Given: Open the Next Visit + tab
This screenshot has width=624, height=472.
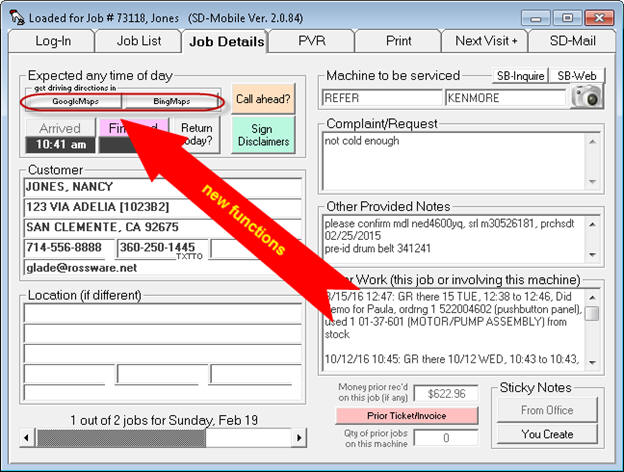Looking at the screenshot, I should [487, 41].
